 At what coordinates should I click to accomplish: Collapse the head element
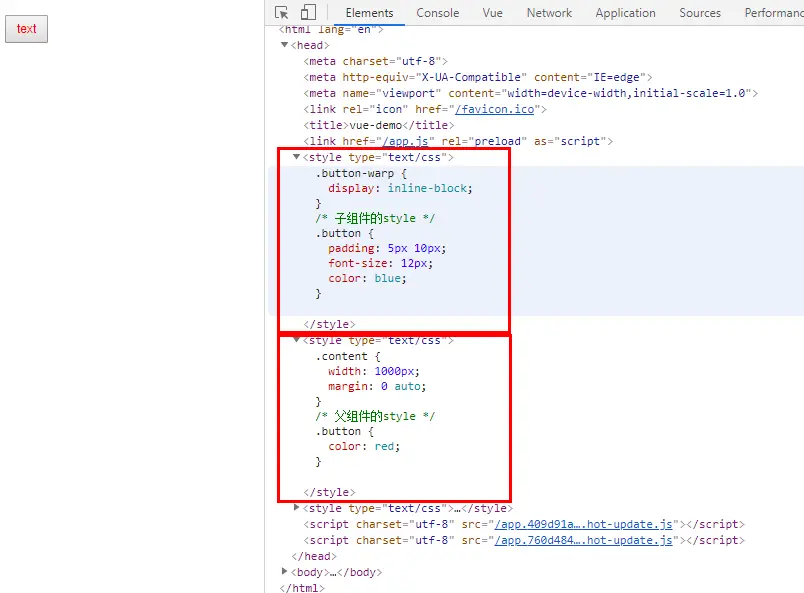point(285,45)
